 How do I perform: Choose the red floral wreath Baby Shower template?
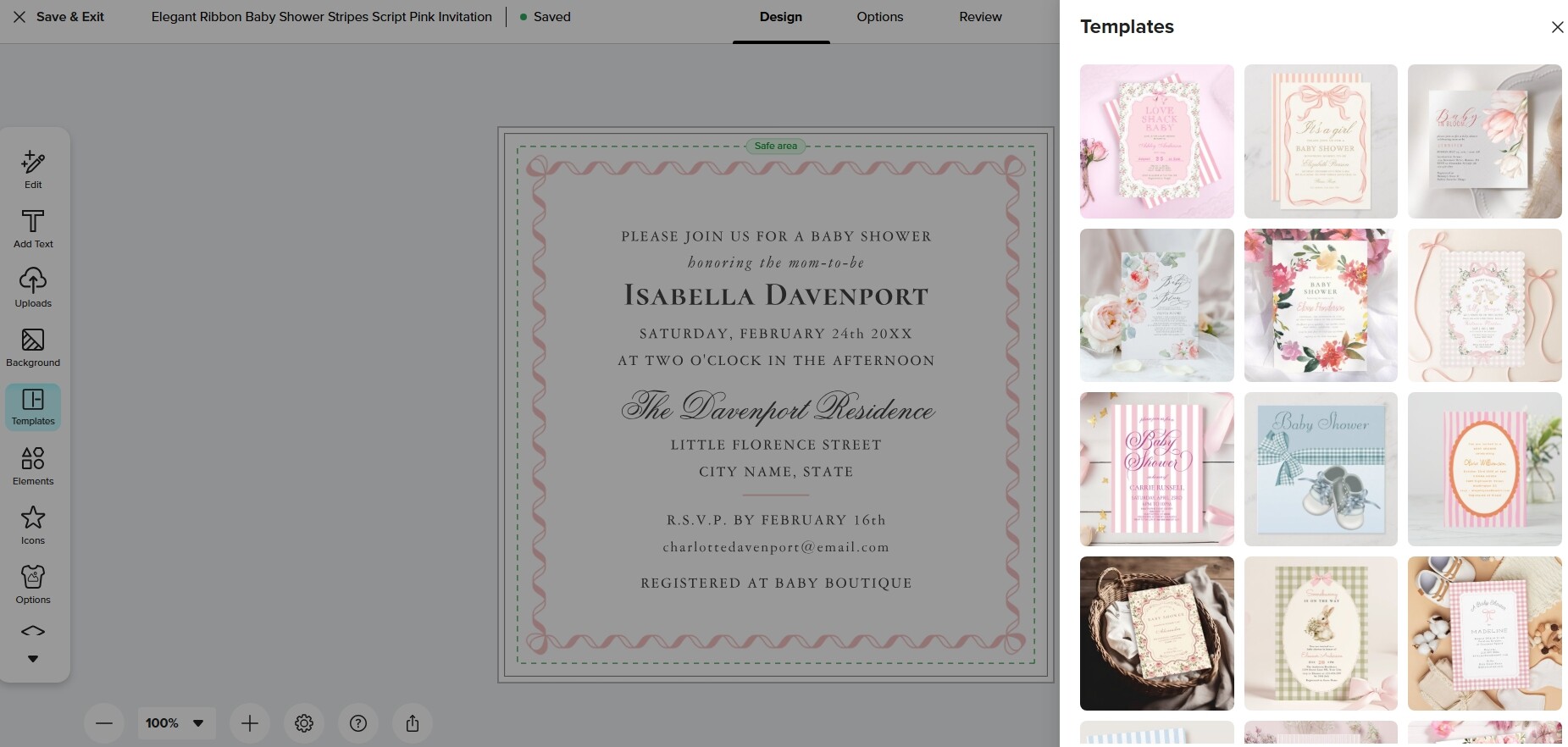pyautogui.click(x=1321, y=305)
